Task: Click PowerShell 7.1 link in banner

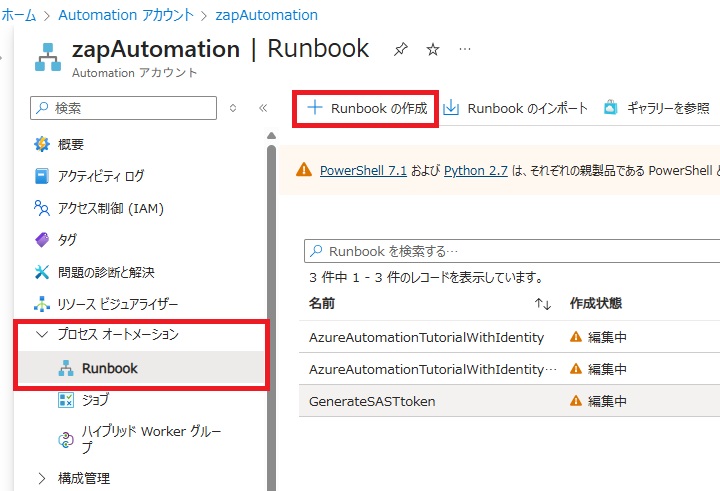Action: [x=363, y=170]
